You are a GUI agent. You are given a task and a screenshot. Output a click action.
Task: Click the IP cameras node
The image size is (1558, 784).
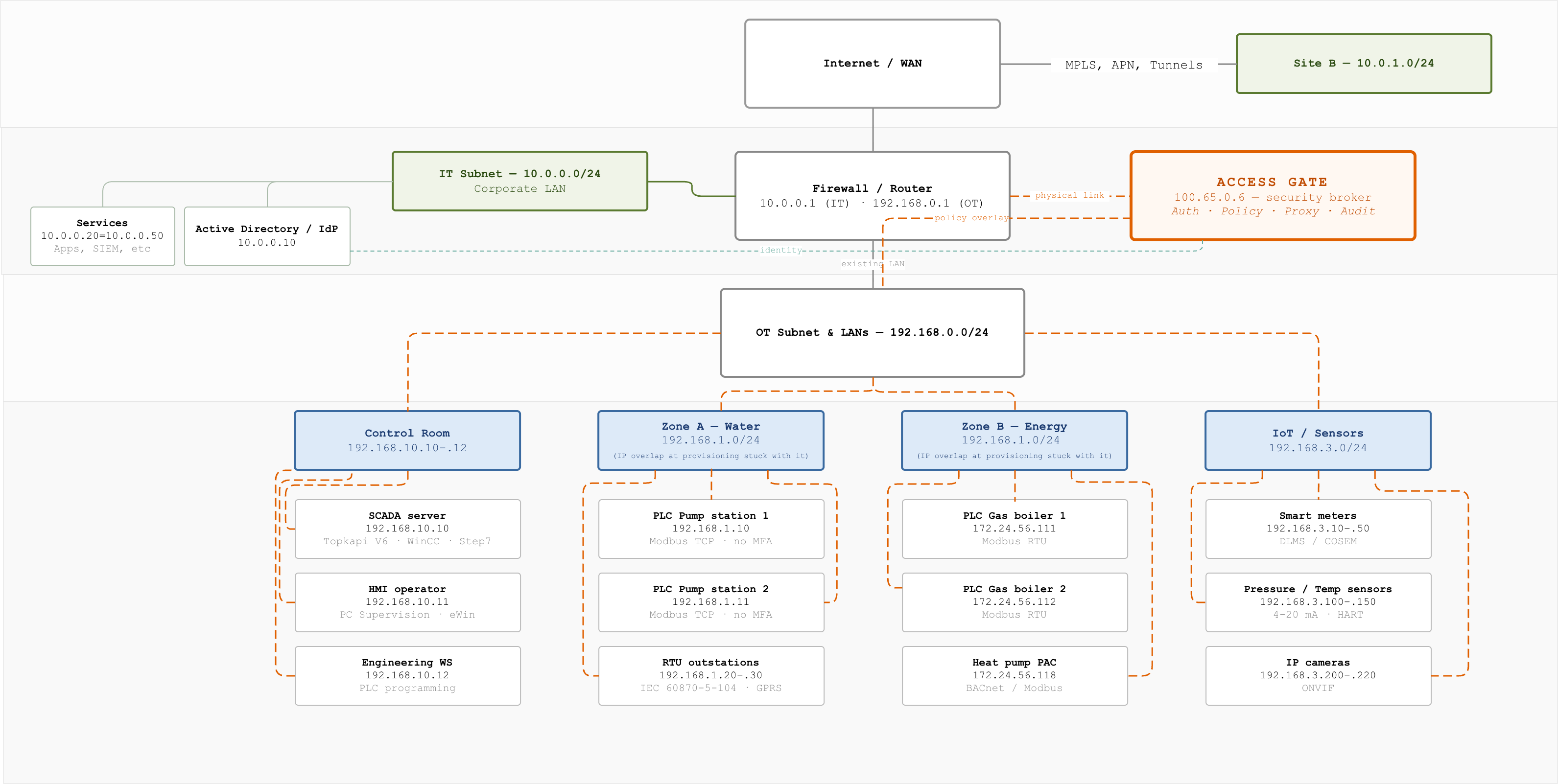click(x=1318, y=675)
